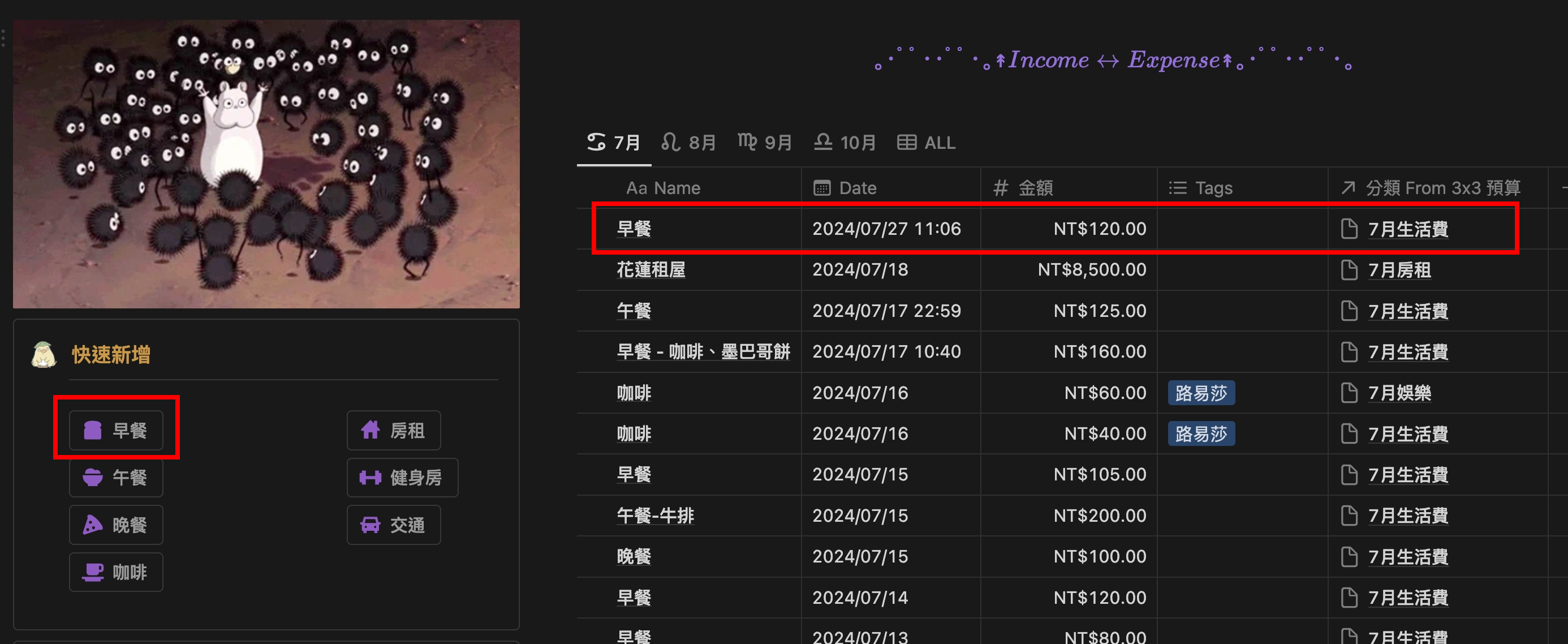
Task: Click the 咖啡 cup icon button
Action: click(x=115, y=572)
